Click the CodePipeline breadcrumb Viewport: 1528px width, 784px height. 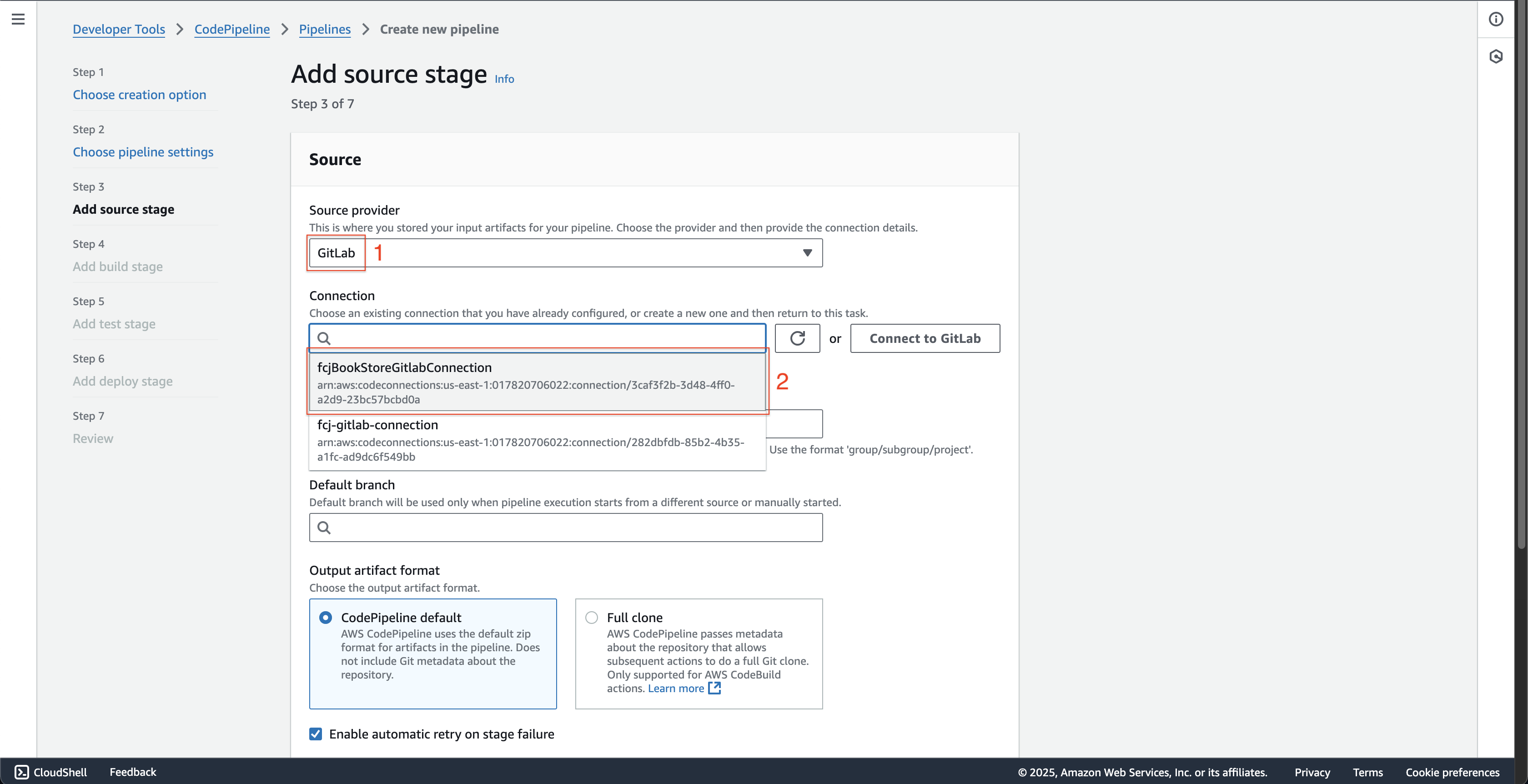[232, 29]
